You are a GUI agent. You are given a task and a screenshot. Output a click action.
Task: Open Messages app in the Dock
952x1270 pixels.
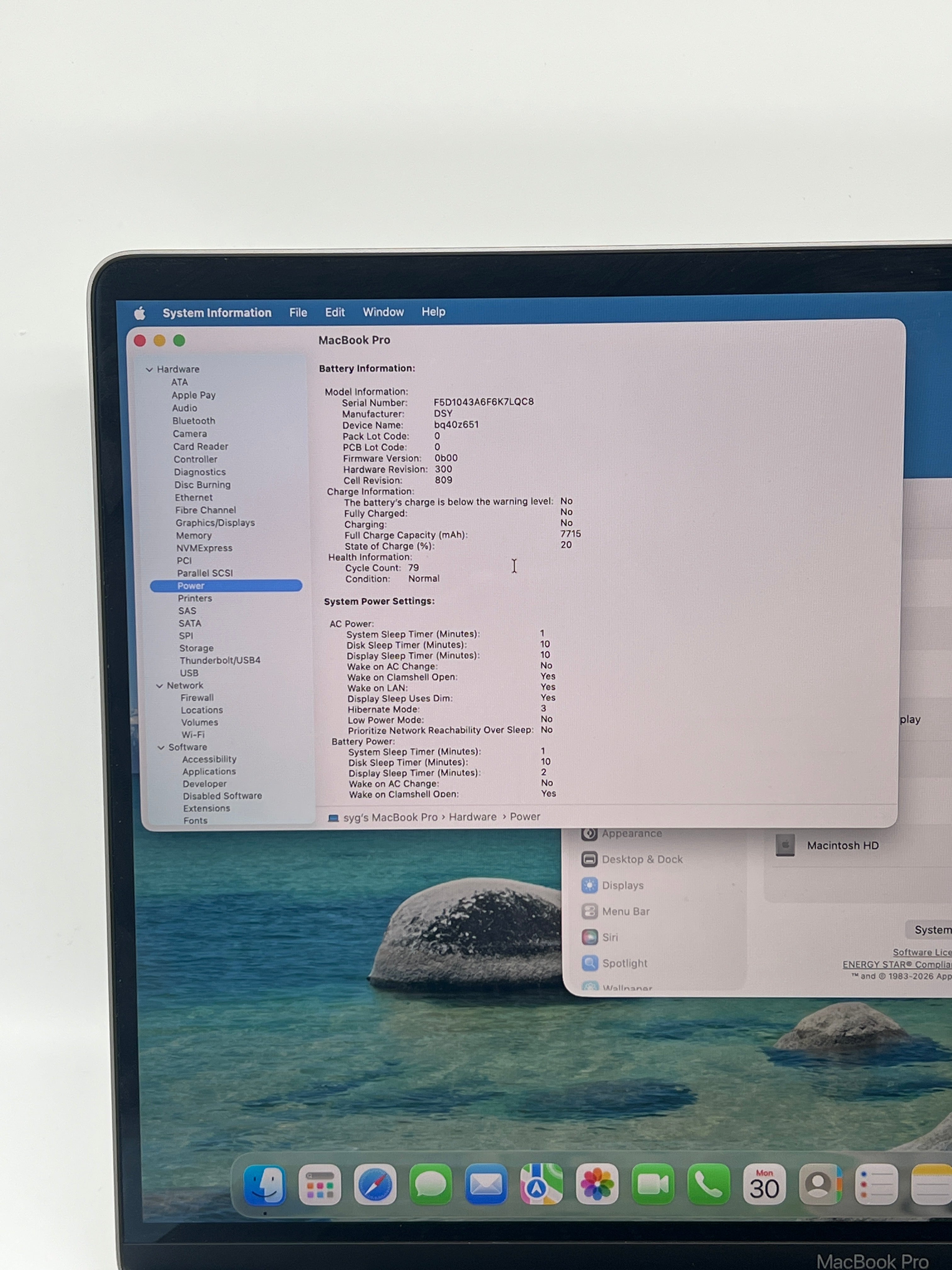pos(430,1185)
